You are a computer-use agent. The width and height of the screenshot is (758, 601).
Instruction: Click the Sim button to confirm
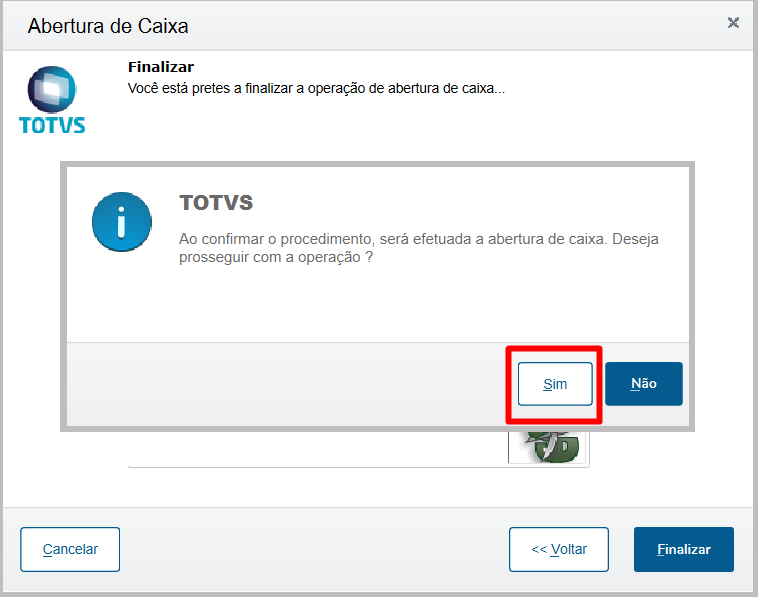pos(555,384)
